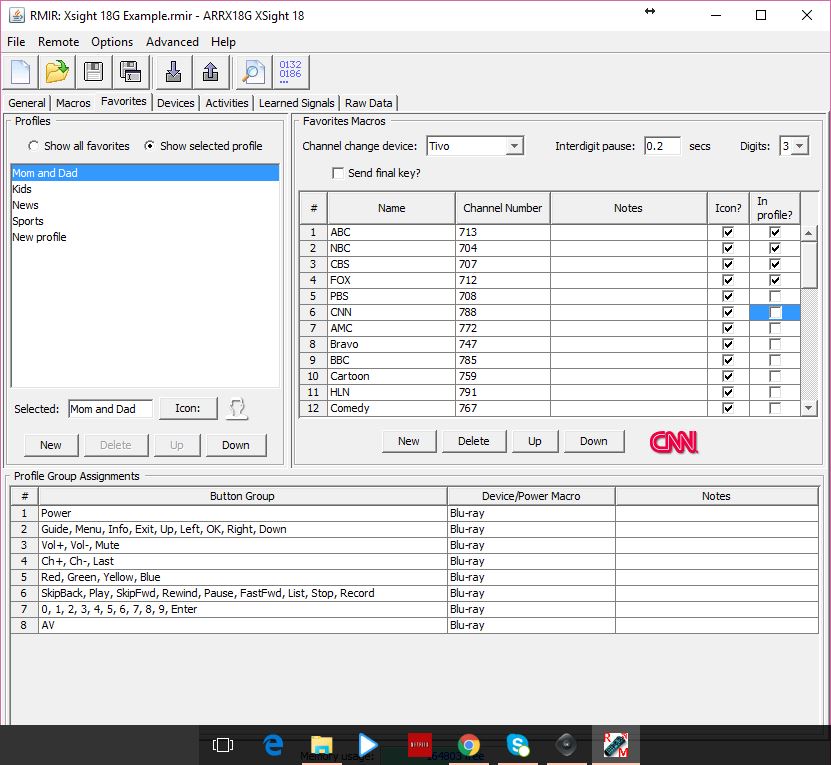831x765 pixels.
Task: Open the Advanced menu
Action: (x=172, y=42)
